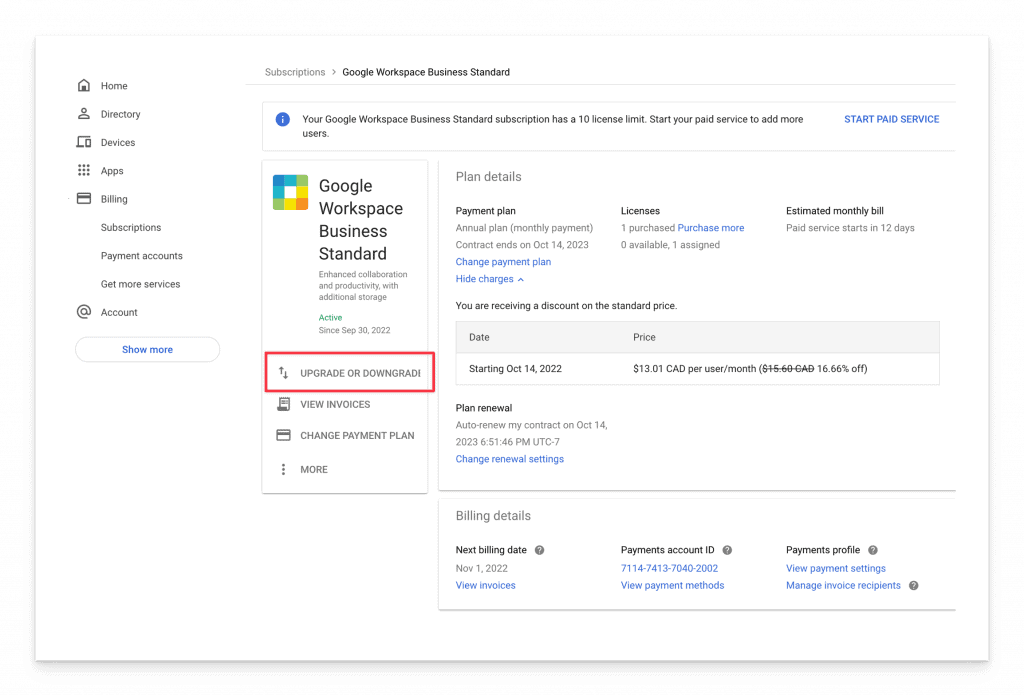
Task: Click the 'Starting Oct 14, 2022' cell
Action: coord(515,369)
